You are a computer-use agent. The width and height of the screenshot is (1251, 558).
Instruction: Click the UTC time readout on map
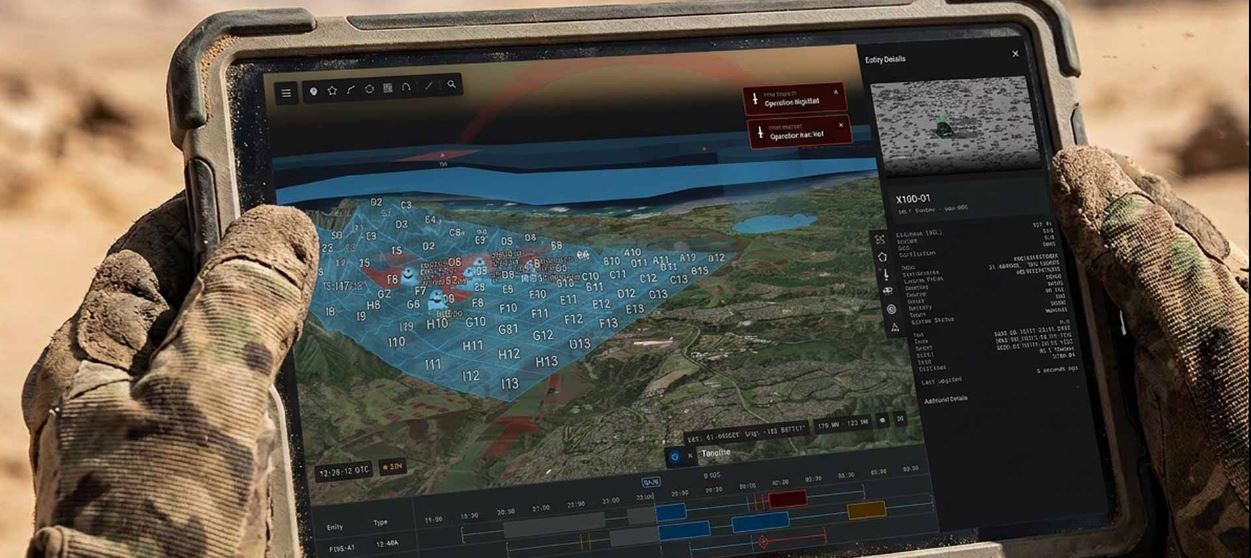[x=343, y=470]
